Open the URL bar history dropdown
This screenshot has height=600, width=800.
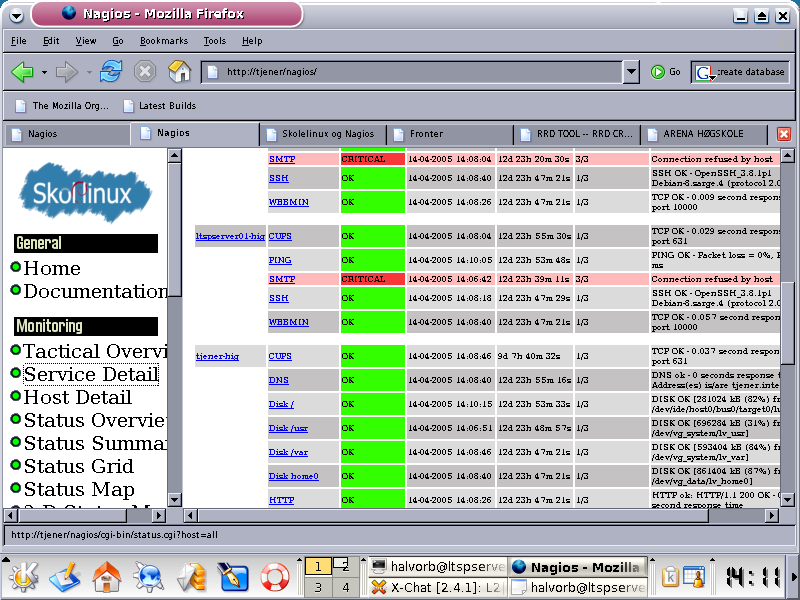point(631,72)
